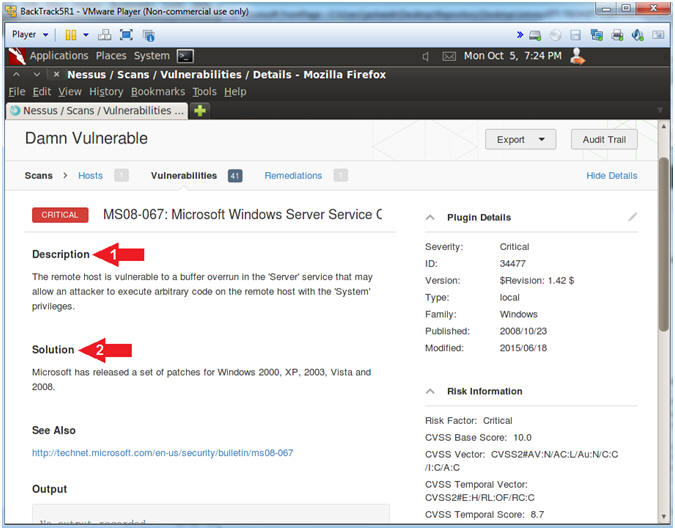The image size is (675, 530).
Task: Click the panel clock Mon Oct 5
Action: pos(513,56)
